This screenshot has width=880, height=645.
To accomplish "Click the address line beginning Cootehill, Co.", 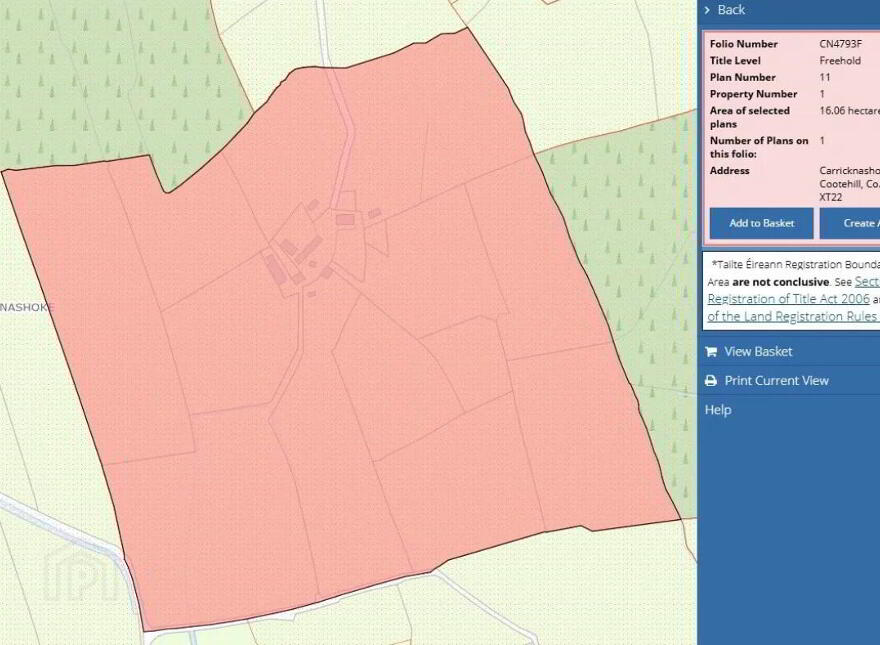I will click(849, 184).
